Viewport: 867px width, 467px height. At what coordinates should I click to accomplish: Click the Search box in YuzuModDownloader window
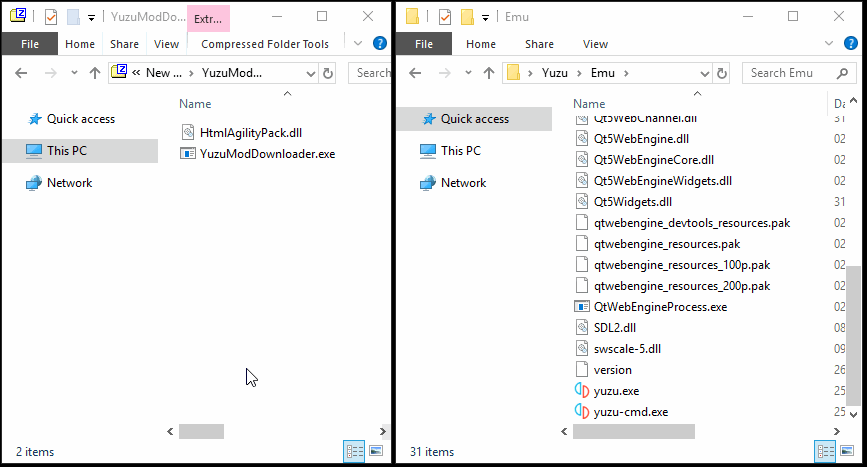coord(370,73)
